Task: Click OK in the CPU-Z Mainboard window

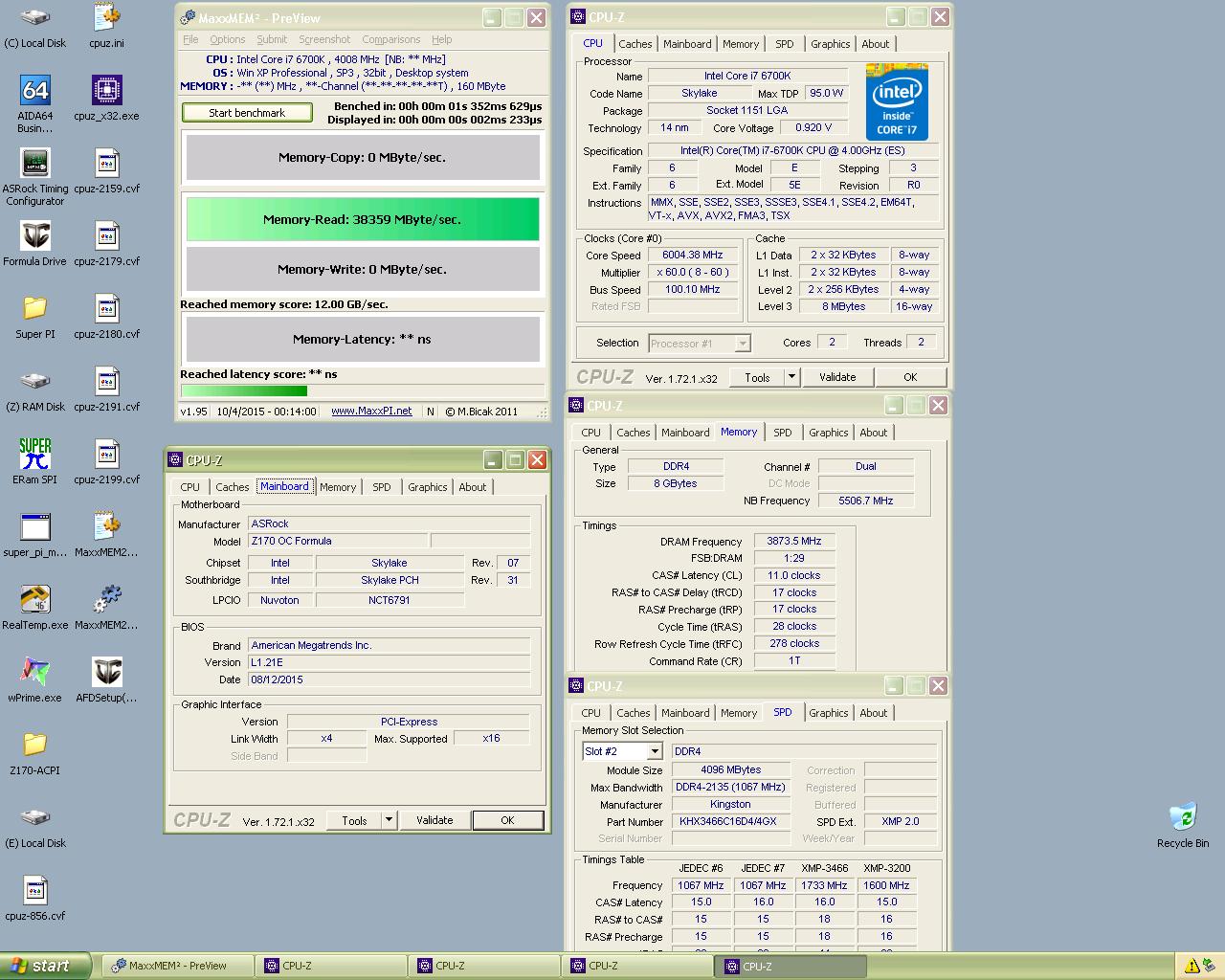Action: pos(507,820)
